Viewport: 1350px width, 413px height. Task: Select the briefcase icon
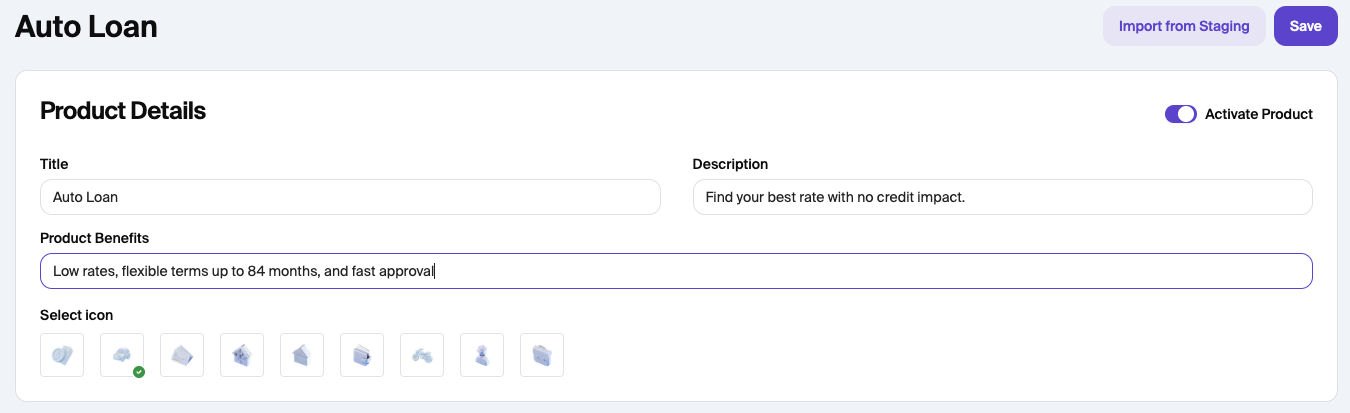(542, 355)
